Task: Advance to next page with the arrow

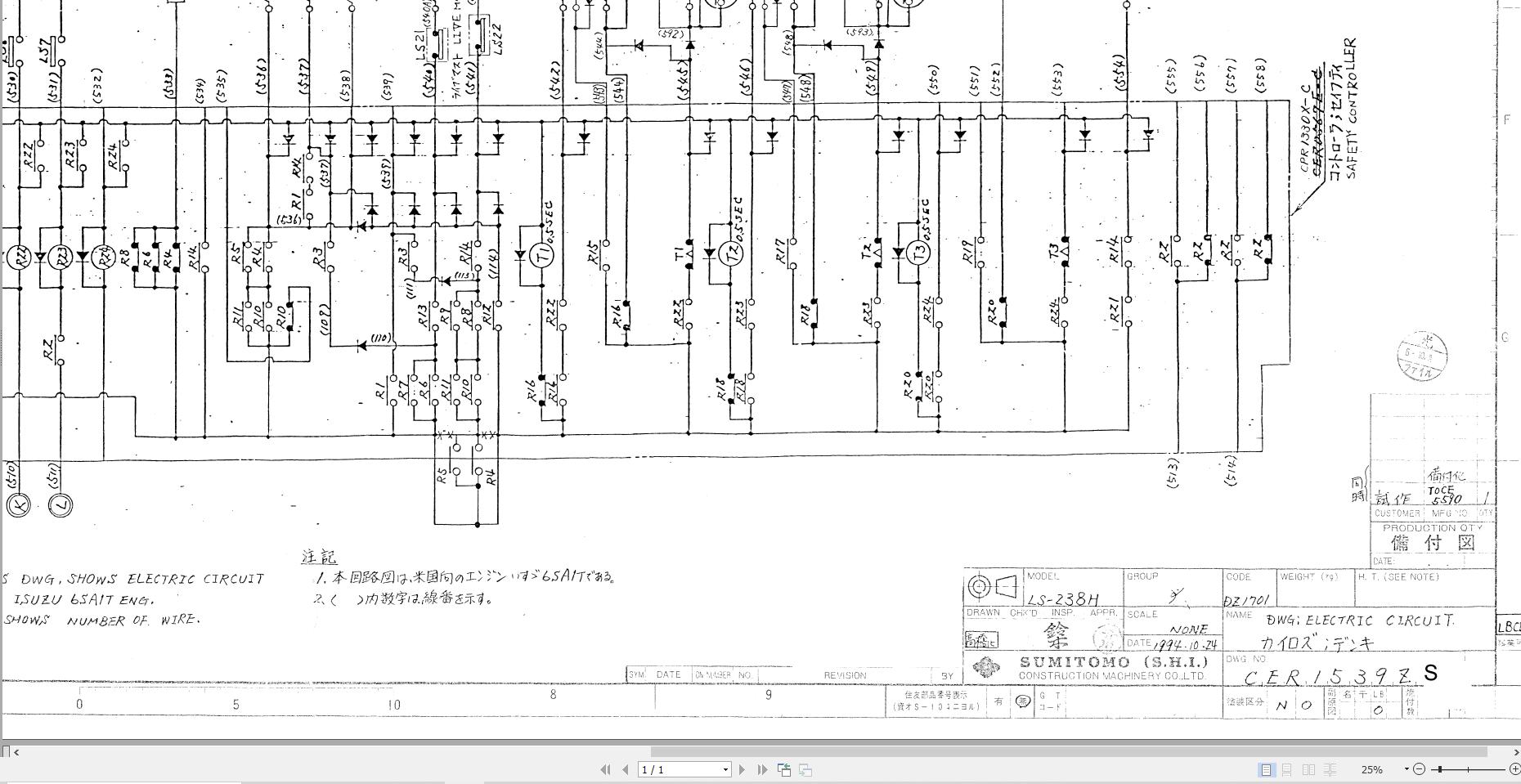Action: [743, 770]
